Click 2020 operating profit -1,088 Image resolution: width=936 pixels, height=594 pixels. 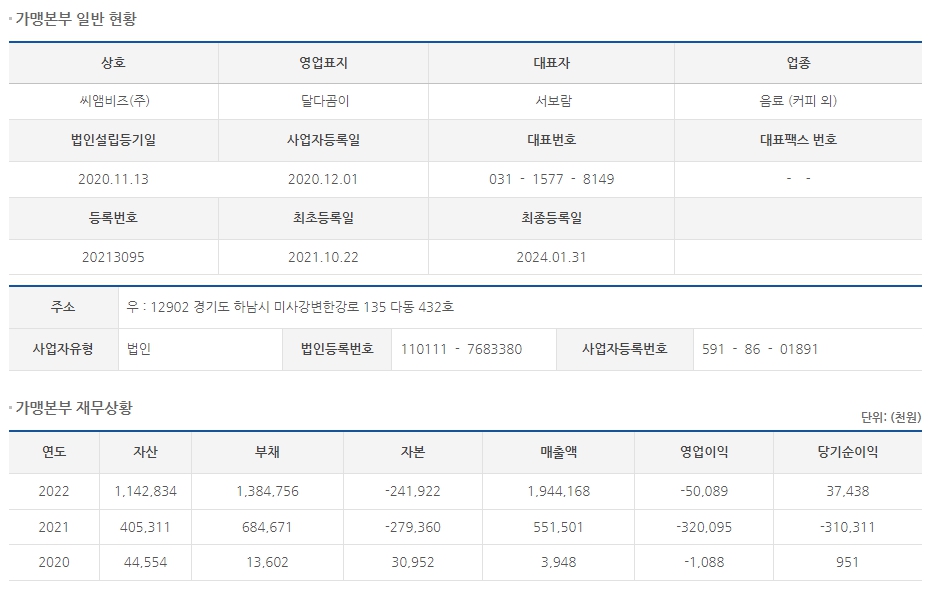click(704, 562)
